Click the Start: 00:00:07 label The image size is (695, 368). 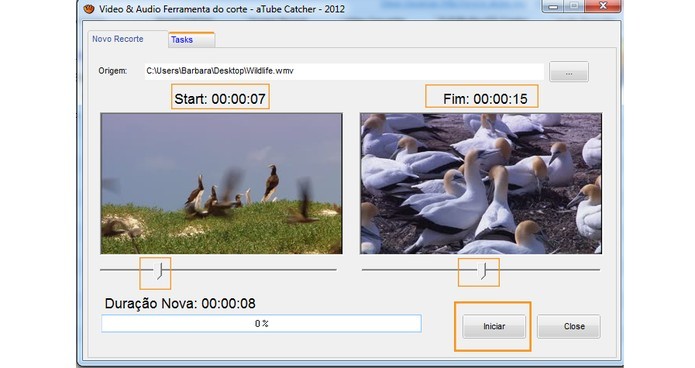[x=220, y=99]
